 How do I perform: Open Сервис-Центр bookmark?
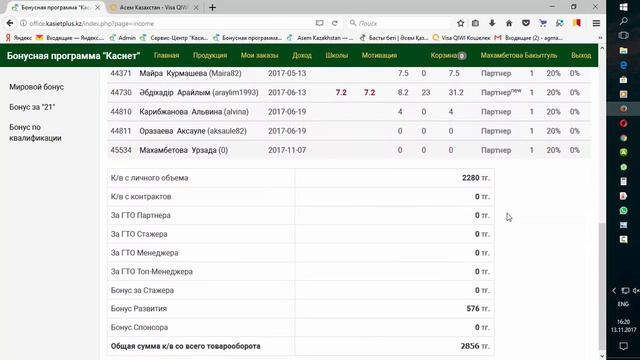(x=174, y=38)
